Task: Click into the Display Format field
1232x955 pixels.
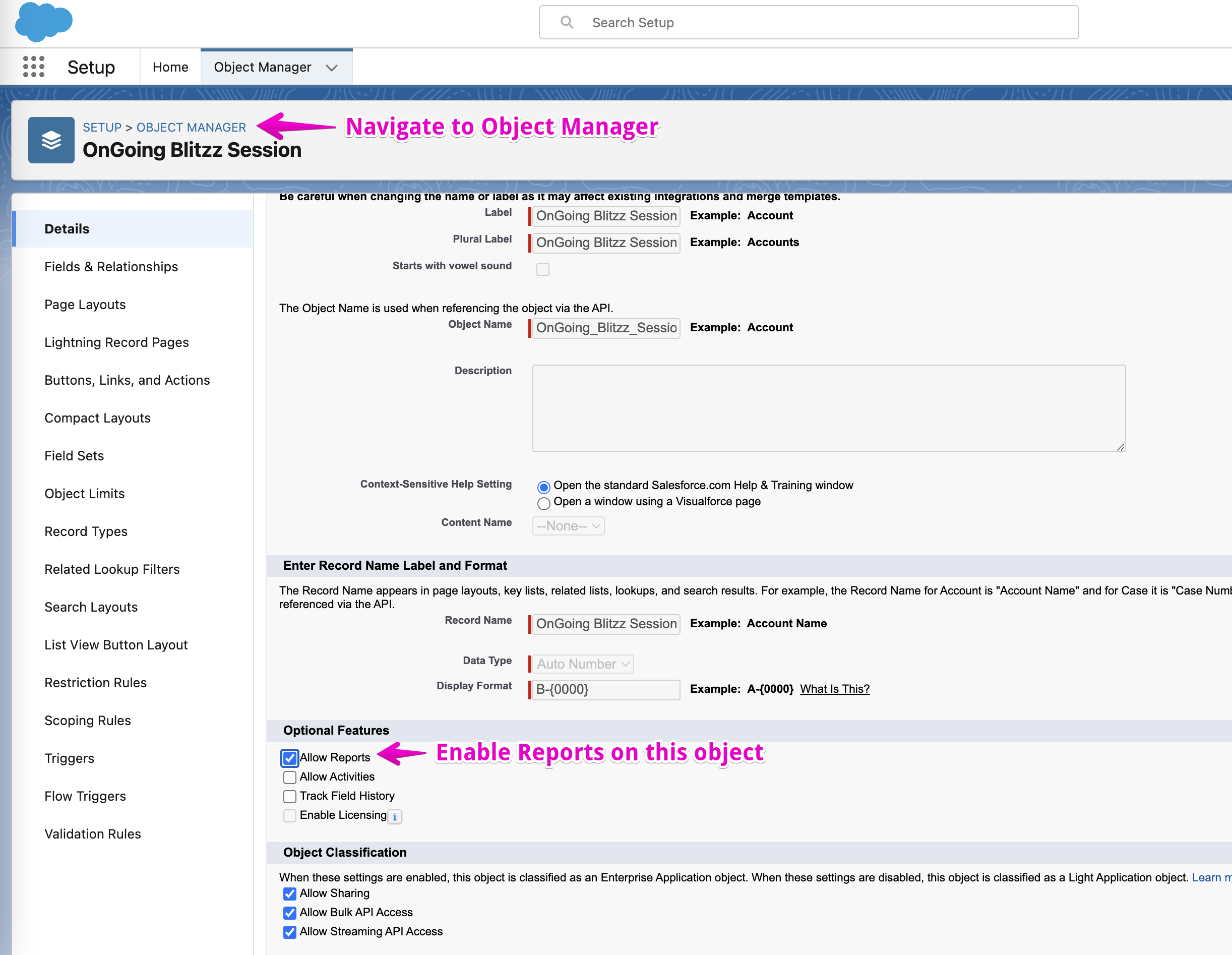Action: click(x=606, y=689)
